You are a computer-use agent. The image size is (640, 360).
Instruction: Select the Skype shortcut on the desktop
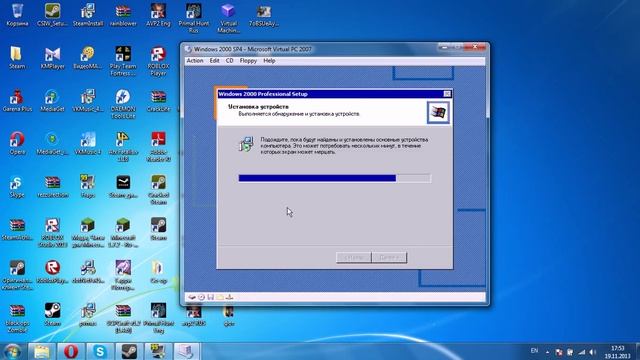coord(17,187)
